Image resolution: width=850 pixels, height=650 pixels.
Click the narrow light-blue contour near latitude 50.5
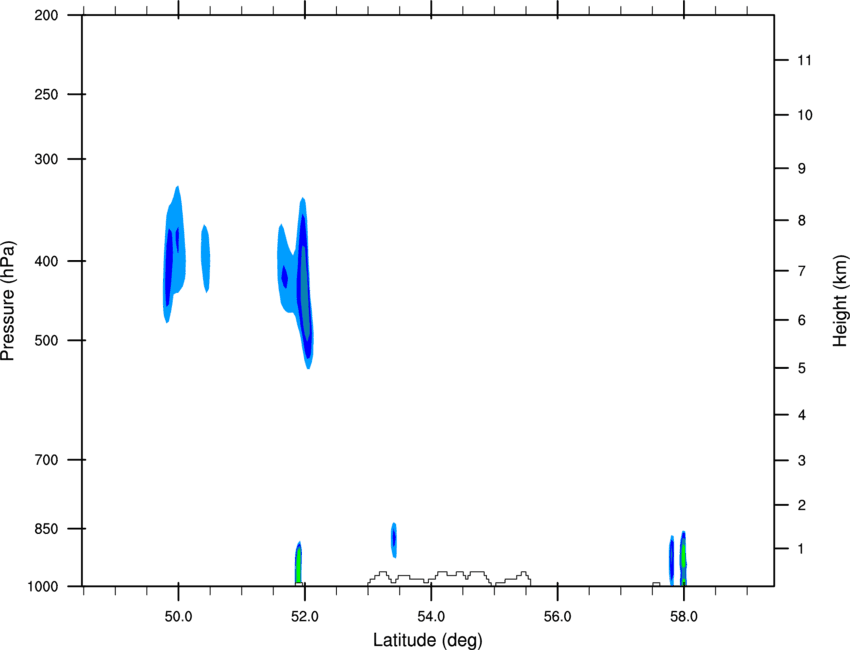205,259
